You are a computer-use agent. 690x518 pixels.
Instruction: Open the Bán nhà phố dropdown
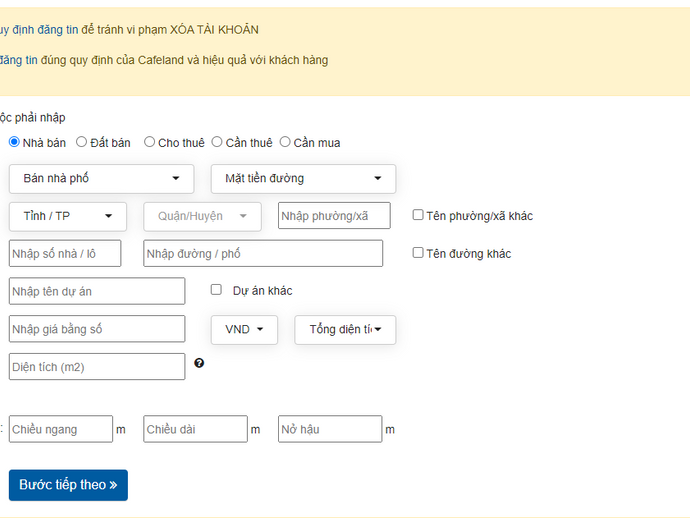(101, 179)
